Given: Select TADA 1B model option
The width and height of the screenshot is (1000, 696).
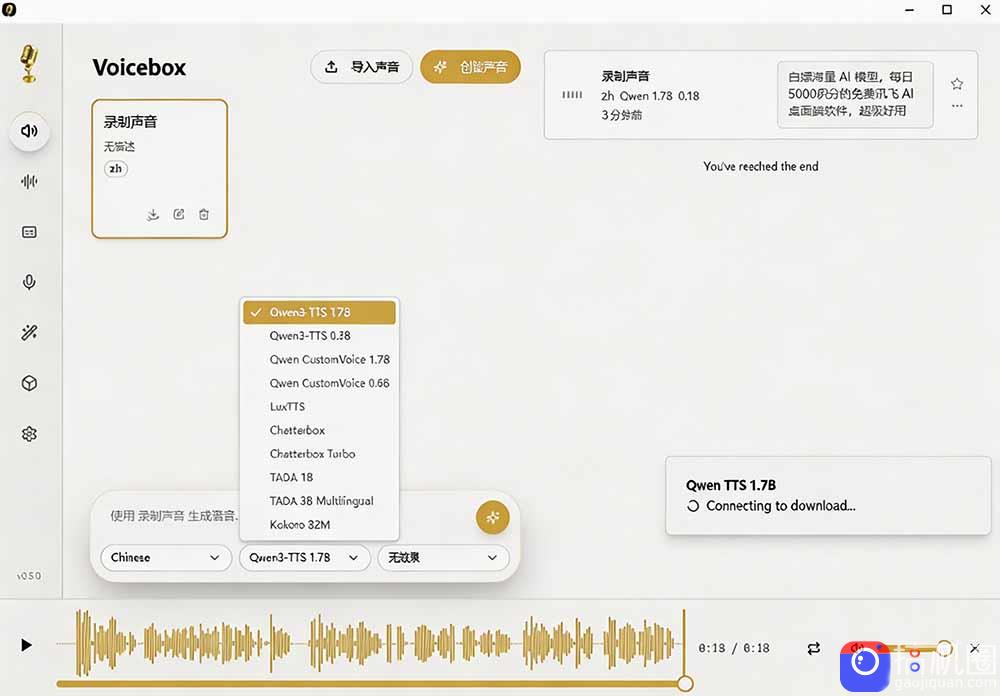Looking at the screenshot, I should 319,477.
